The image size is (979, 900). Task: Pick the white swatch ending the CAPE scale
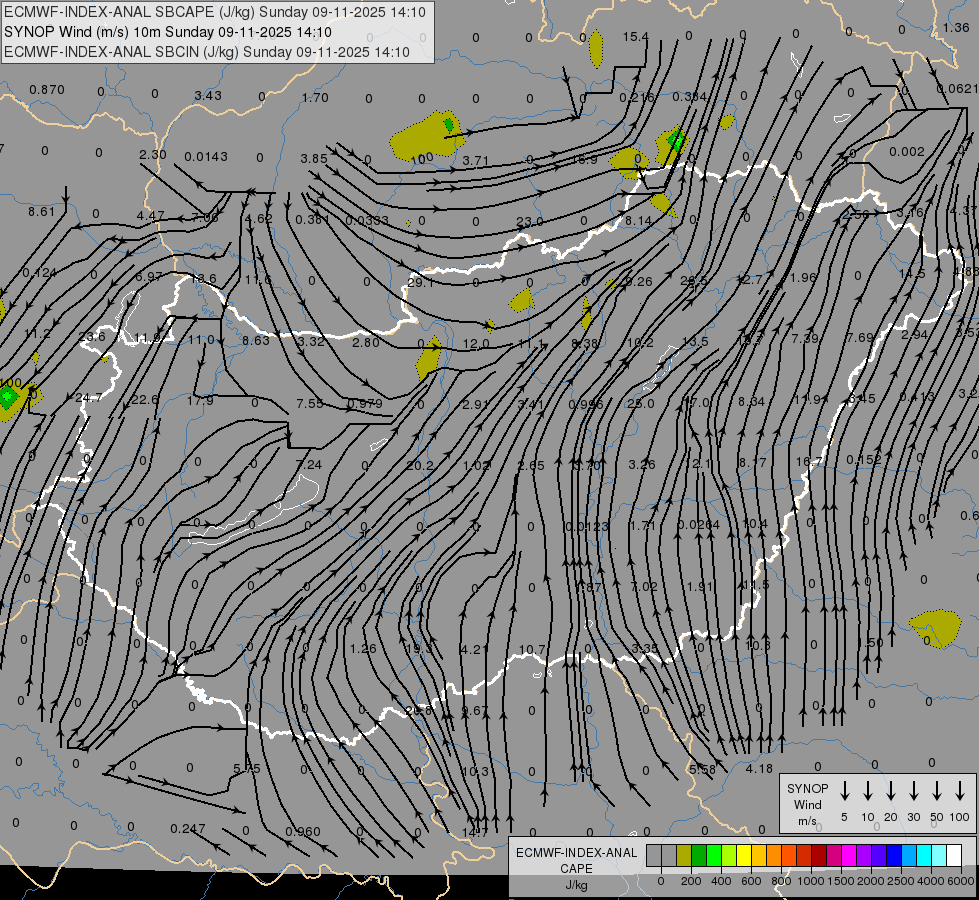[954, 856]
